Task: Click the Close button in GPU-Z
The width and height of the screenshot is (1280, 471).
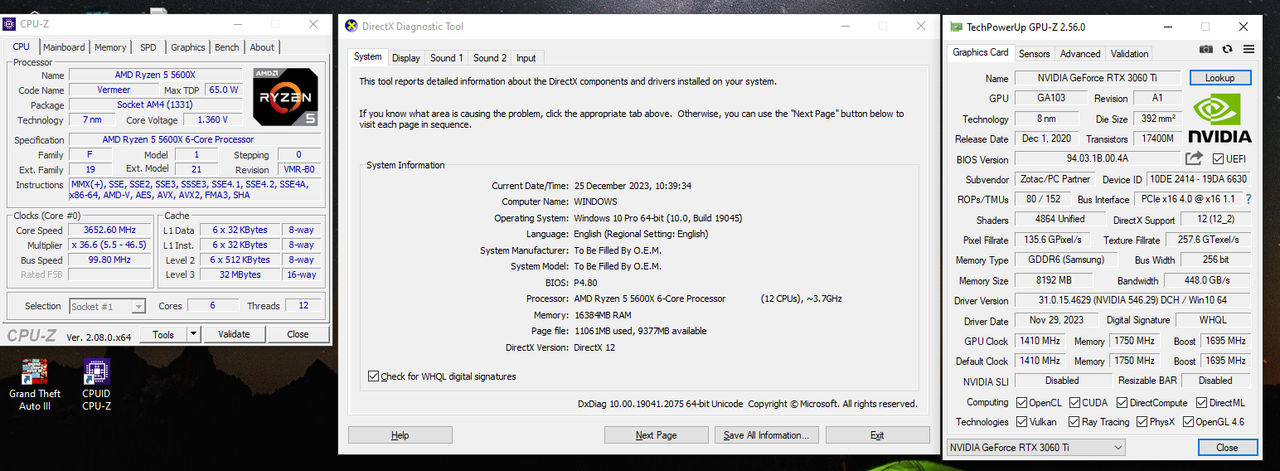Action: pos(1227,448)
